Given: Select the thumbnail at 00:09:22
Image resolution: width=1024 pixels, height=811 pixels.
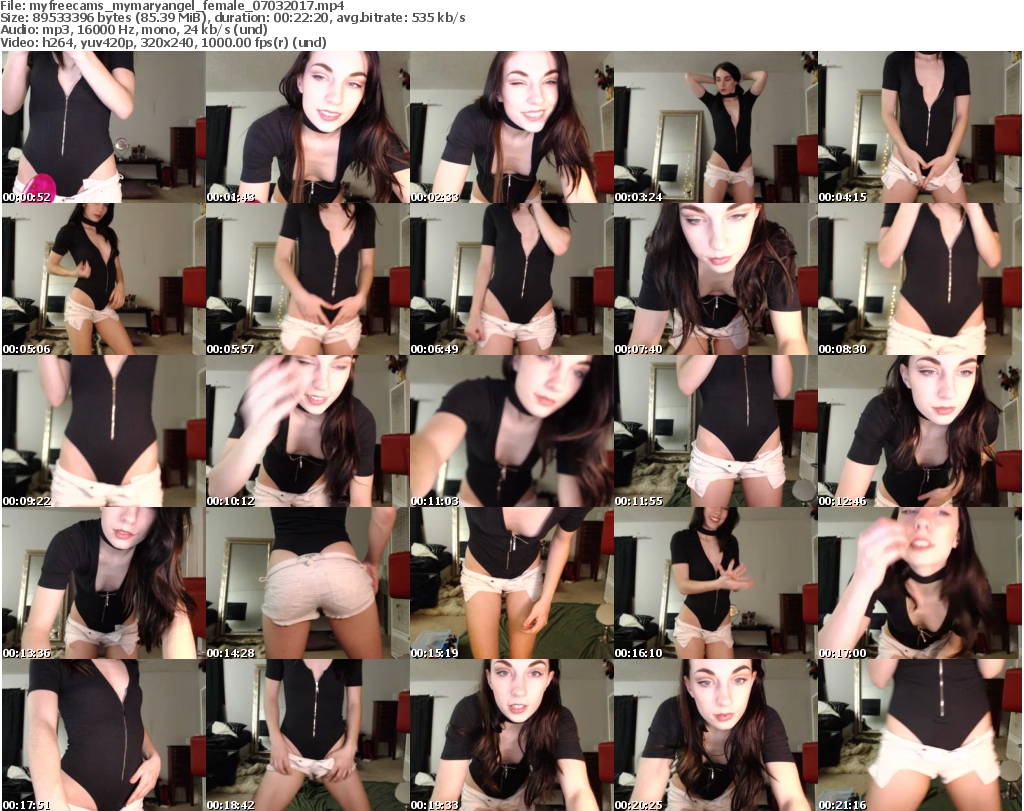Looking at the screenshot, I should 103,431.
